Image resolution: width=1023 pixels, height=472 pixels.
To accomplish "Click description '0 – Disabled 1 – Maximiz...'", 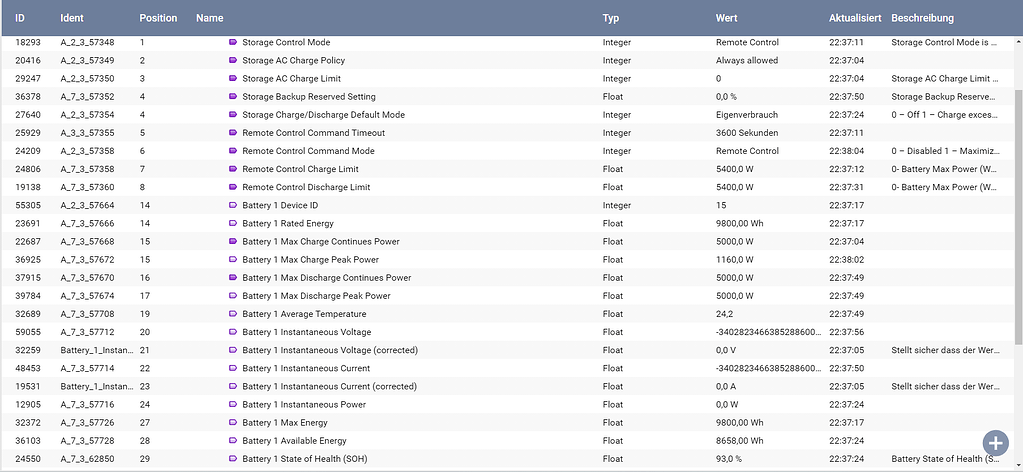I will pos(945,151).
